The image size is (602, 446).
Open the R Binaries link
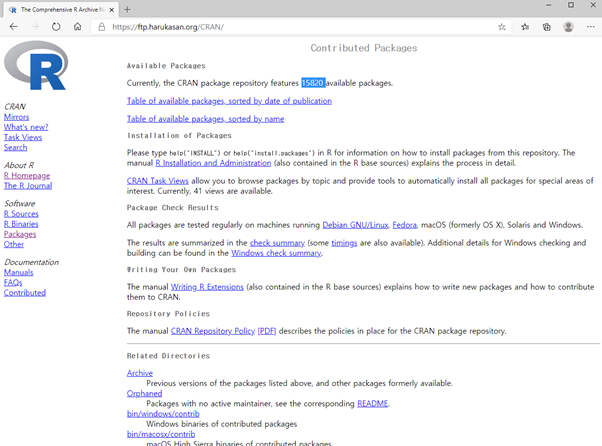(x=21, y=224)
